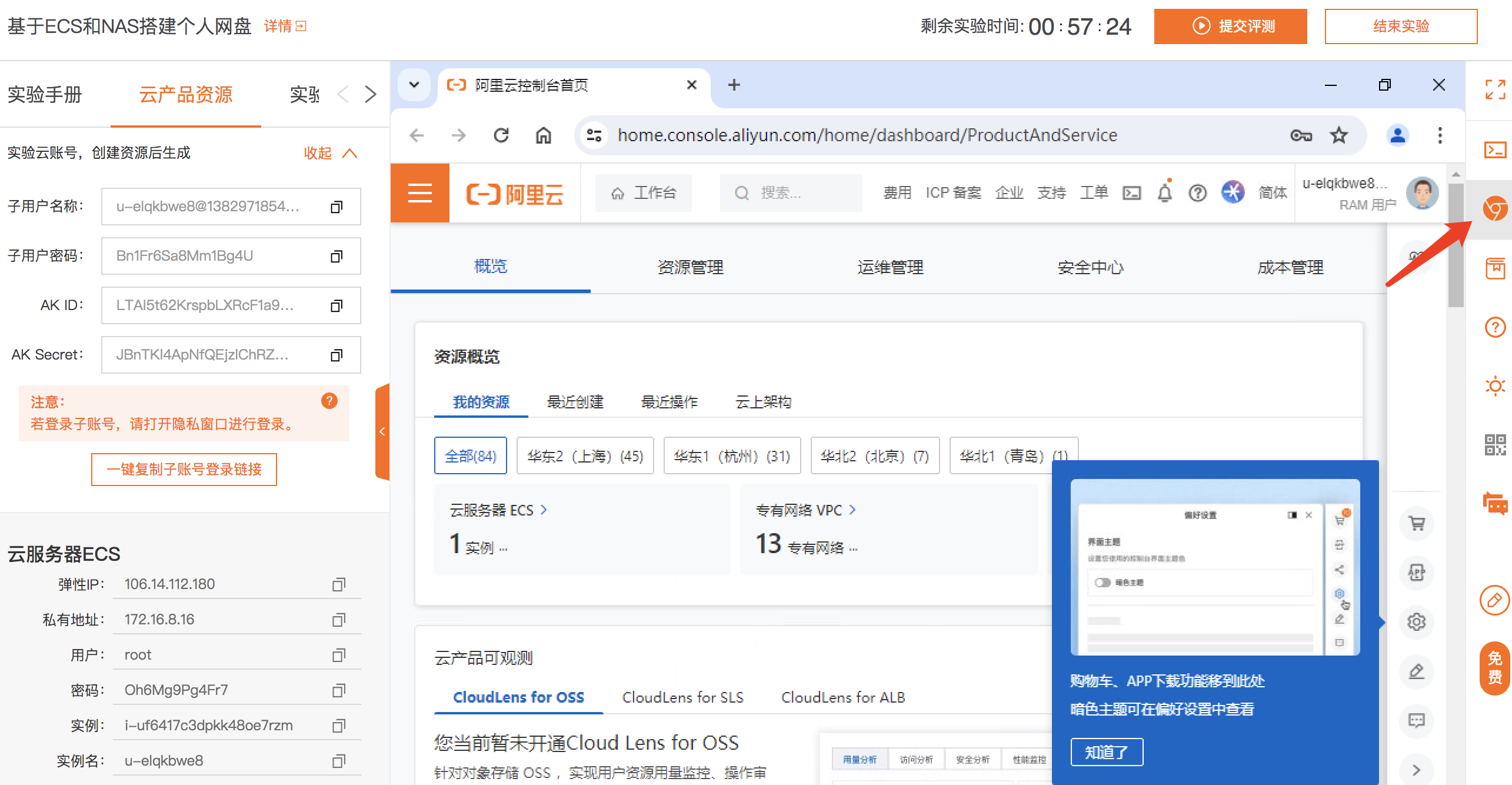Select the 全部(84) region filter
This screenshot has width=1512, height=785.
tap(470, 456)
